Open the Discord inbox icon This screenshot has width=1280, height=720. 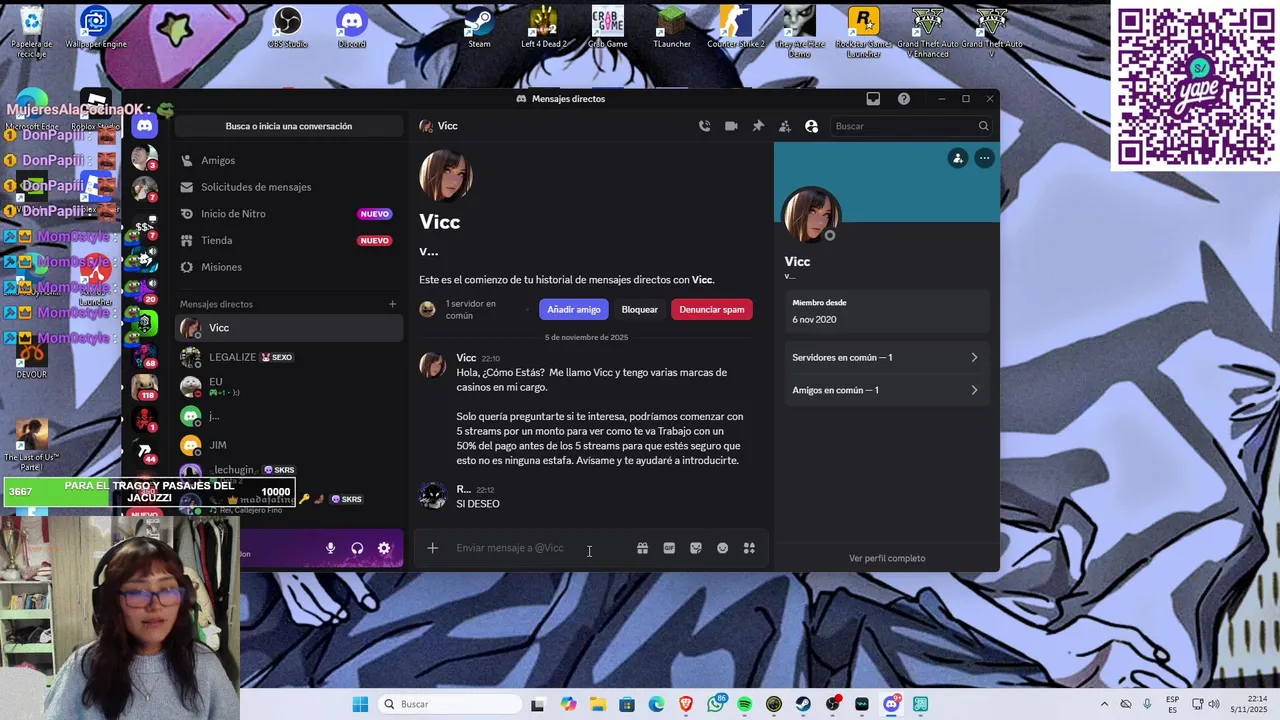coord(873,99)
